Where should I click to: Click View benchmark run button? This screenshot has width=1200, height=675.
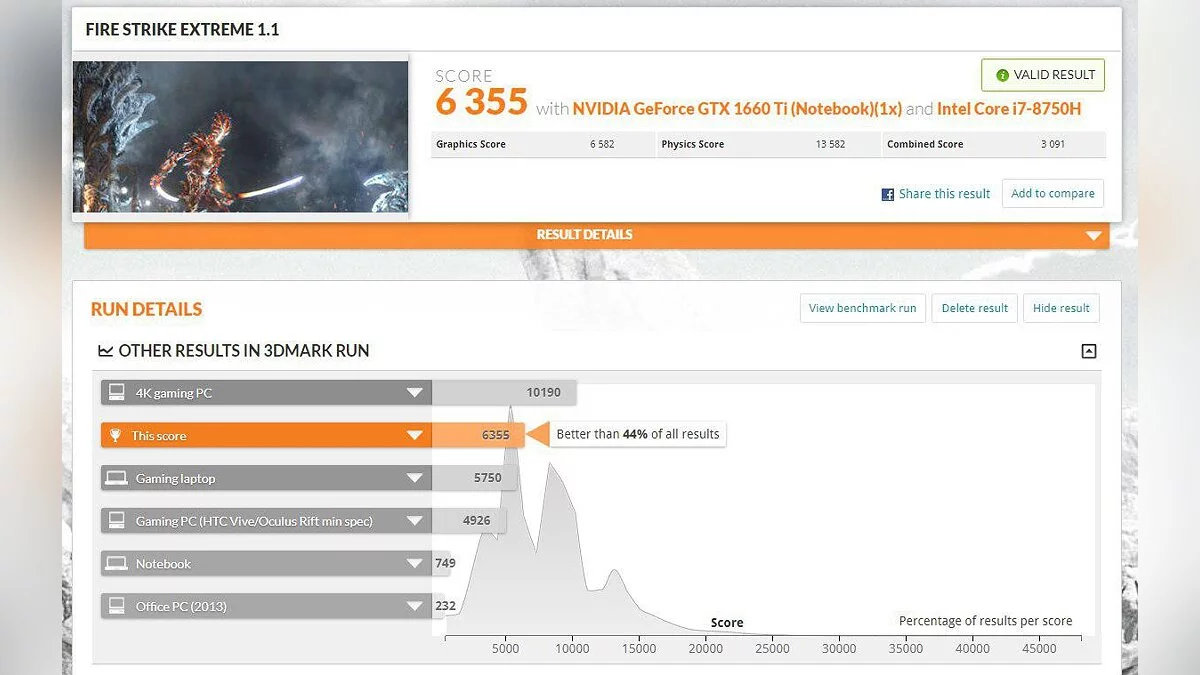[863, 308]
